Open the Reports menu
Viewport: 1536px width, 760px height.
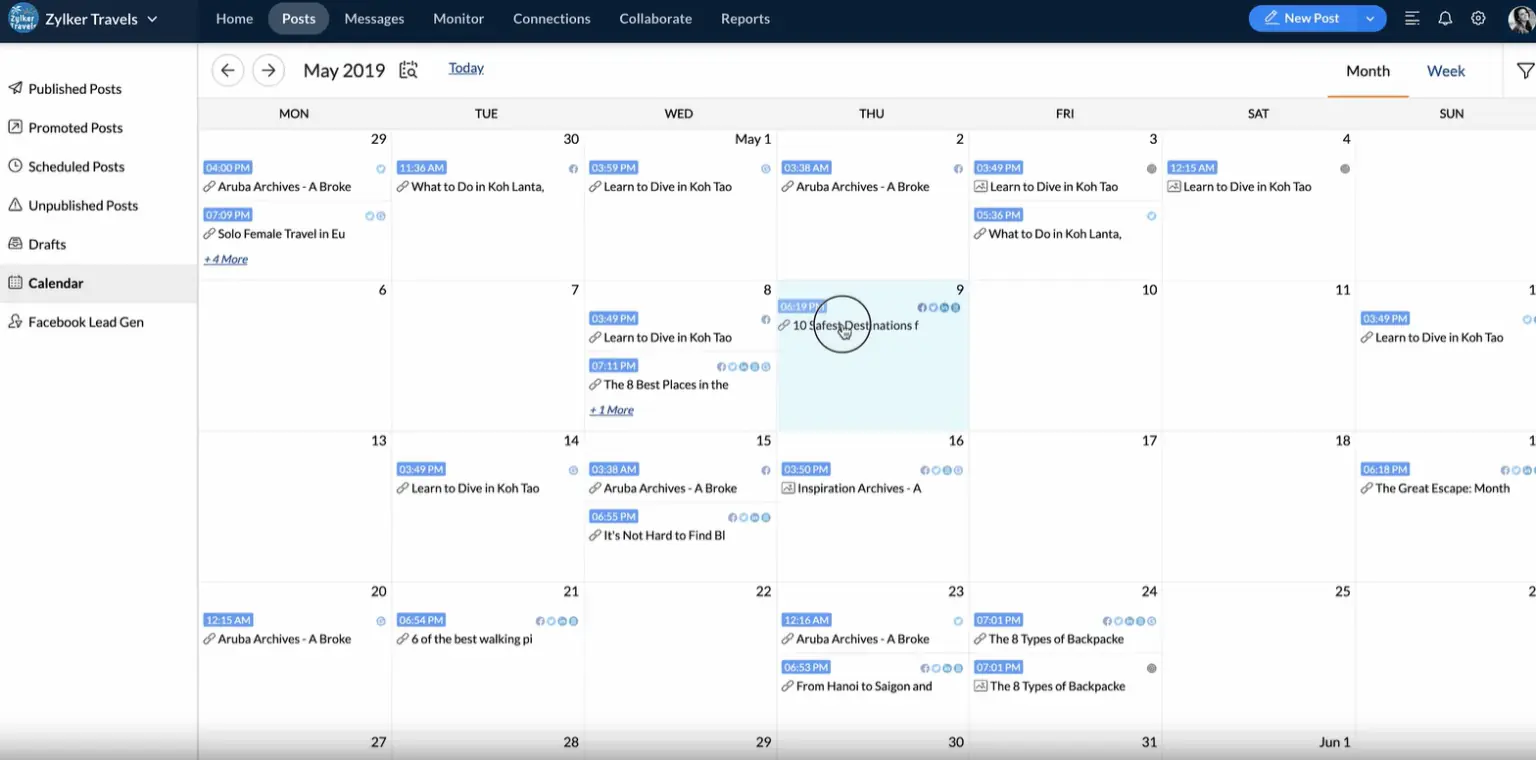click(x=745, y=19)
